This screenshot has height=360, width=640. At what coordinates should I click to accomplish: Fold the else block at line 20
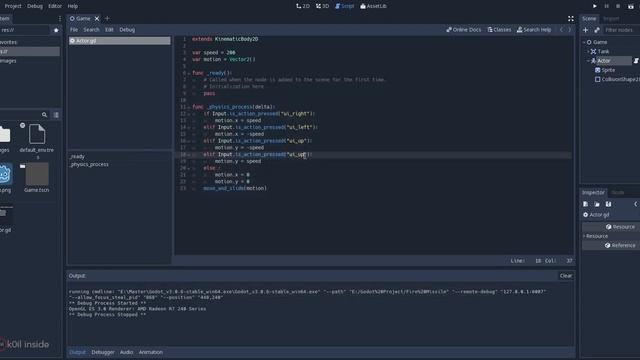pos(189,168)
